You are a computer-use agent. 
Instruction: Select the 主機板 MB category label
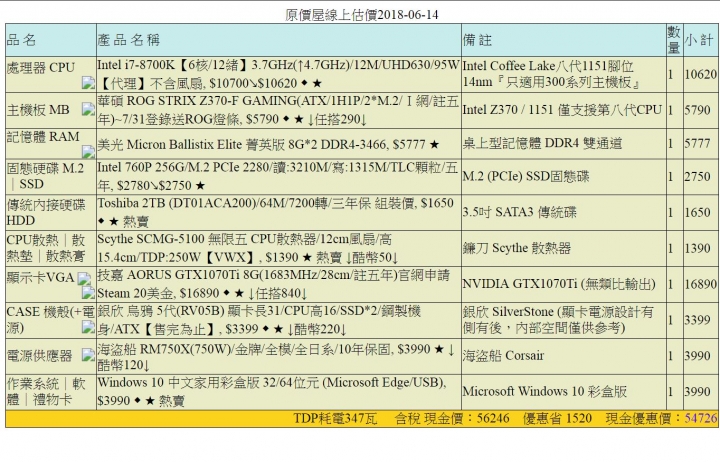[x=38, y=110]
